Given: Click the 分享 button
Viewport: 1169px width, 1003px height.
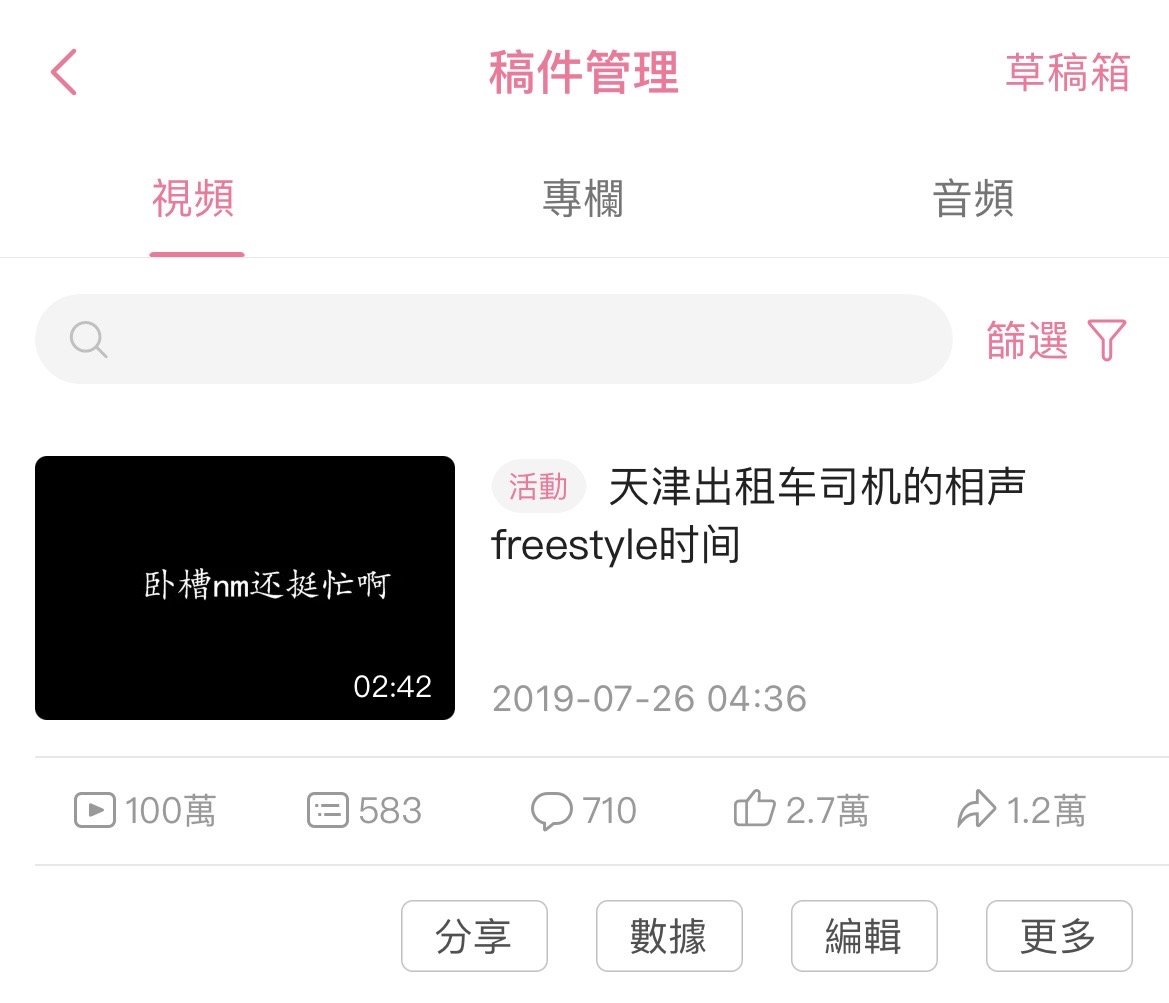Looking at the screenshot, I should 474,936.
